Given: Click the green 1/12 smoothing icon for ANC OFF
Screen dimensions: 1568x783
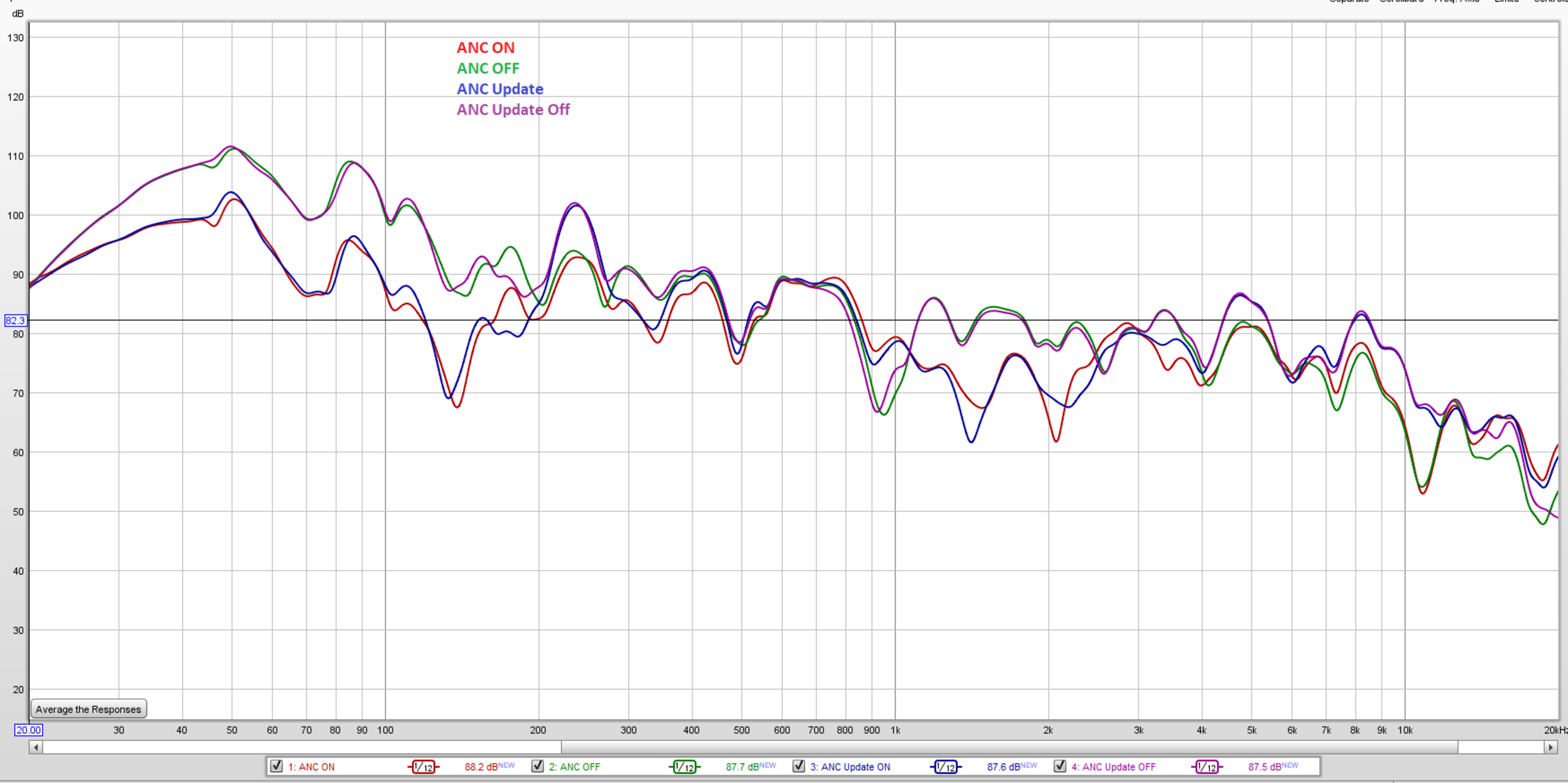Looking at the screenshot, I should (684, 767).
